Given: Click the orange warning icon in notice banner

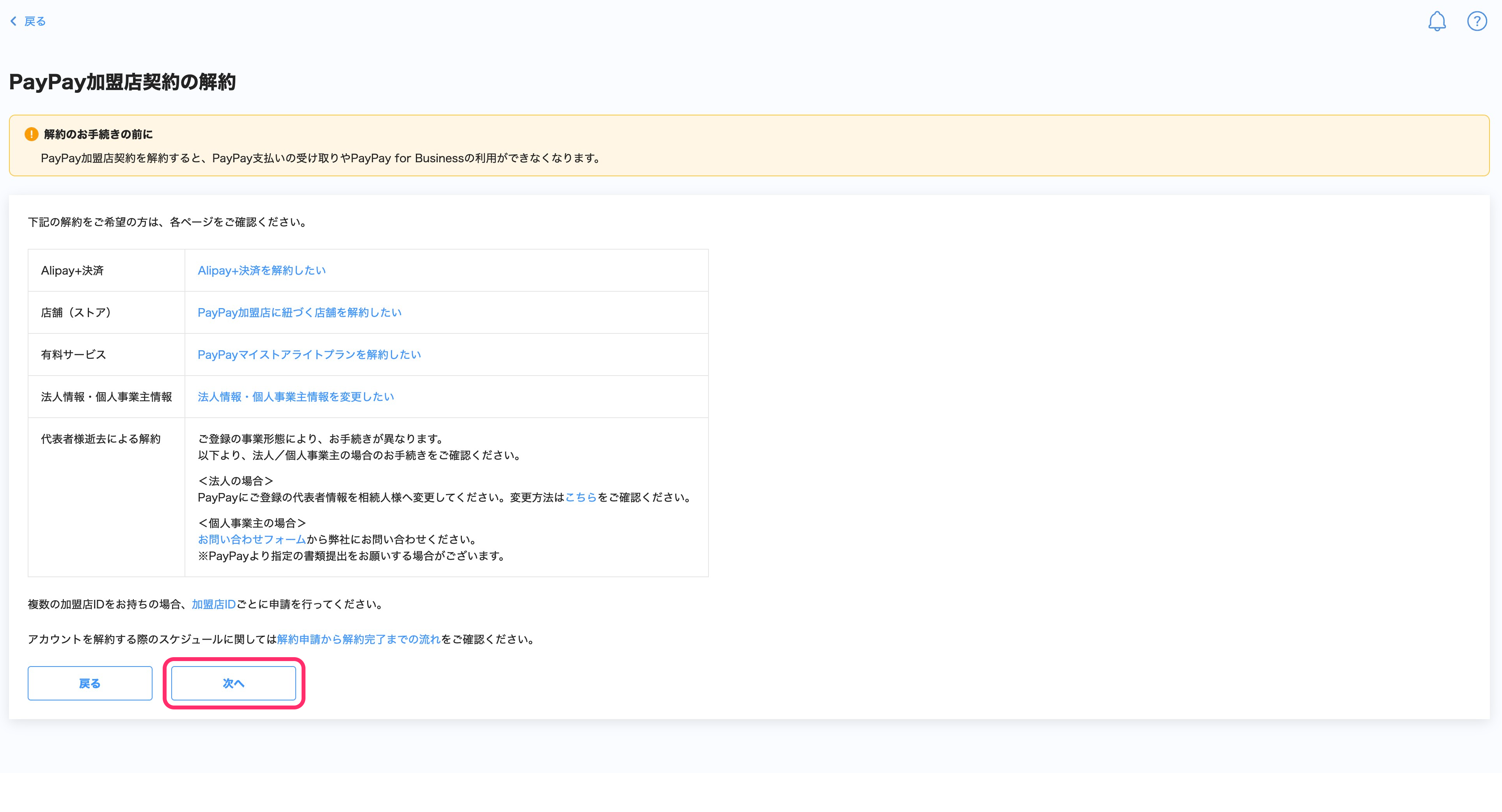Looking at the screenshot, I should tap(32, 134).
